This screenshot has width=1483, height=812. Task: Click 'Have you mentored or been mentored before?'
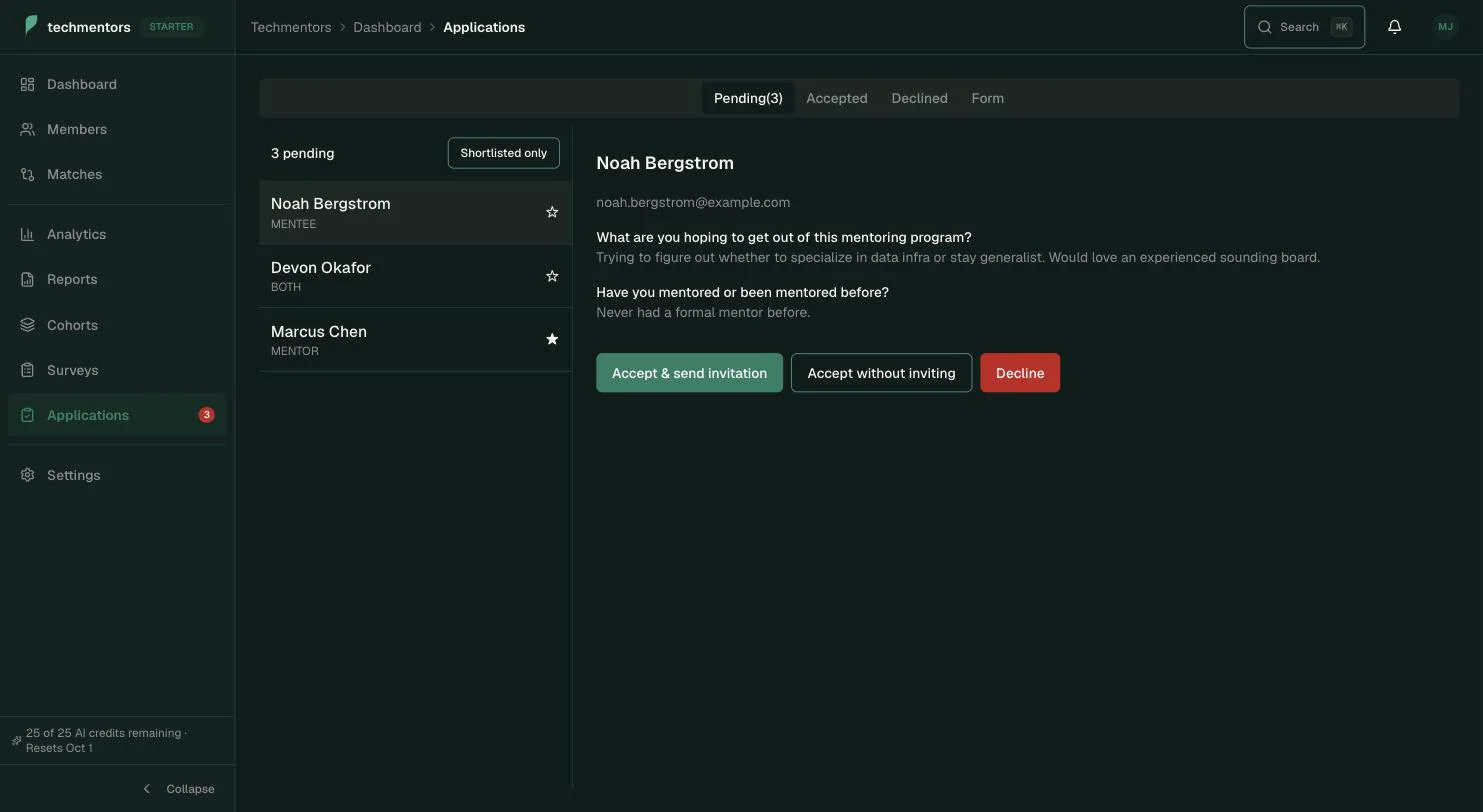pyautogui.click(x=742, y=292)
